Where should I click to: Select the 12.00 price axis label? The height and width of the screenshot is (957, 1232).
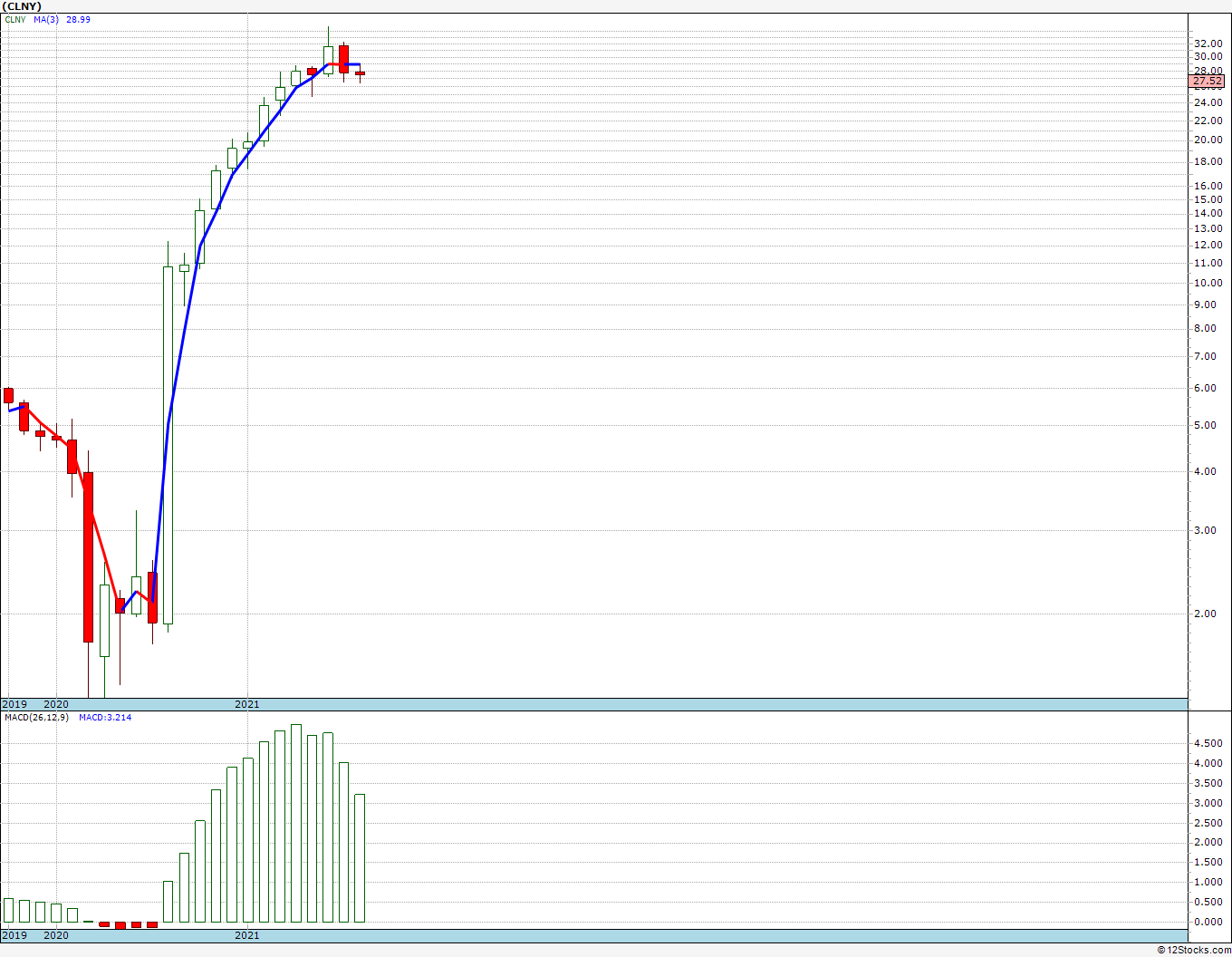click(1208, 245)
